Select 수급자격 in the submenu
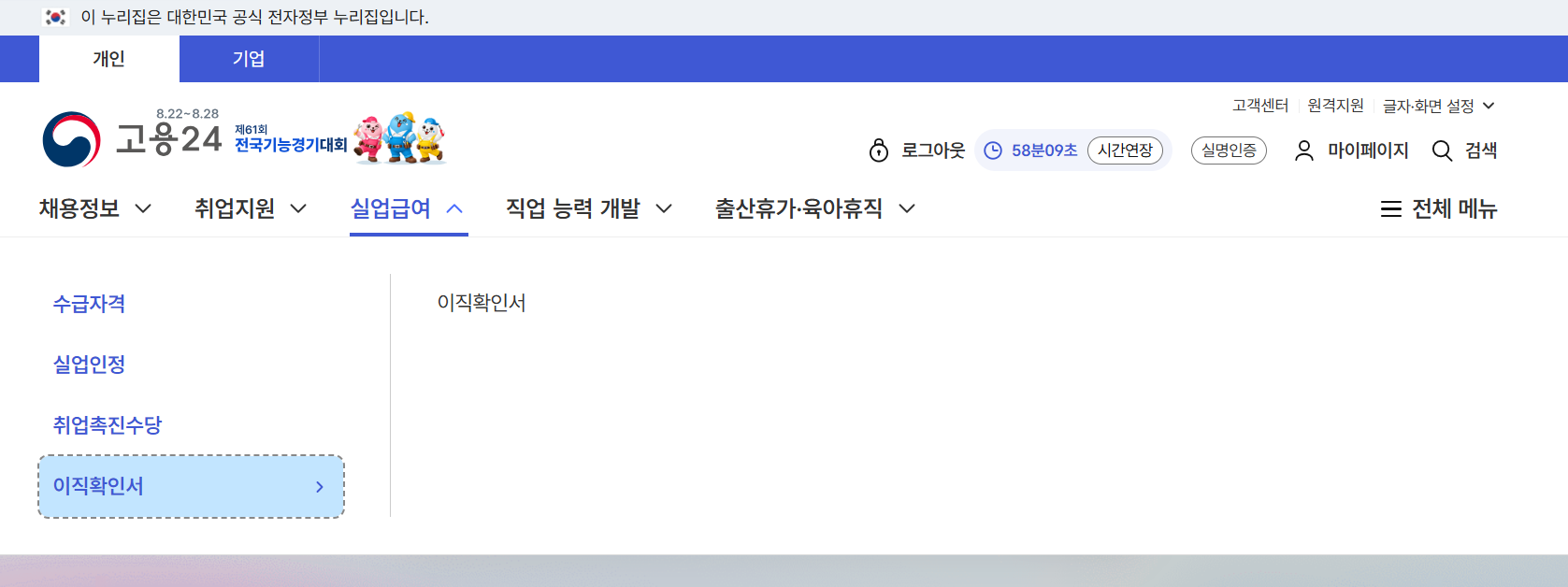Image resolution: width=1568 pixels, height=587 pixels. point(89,304)
